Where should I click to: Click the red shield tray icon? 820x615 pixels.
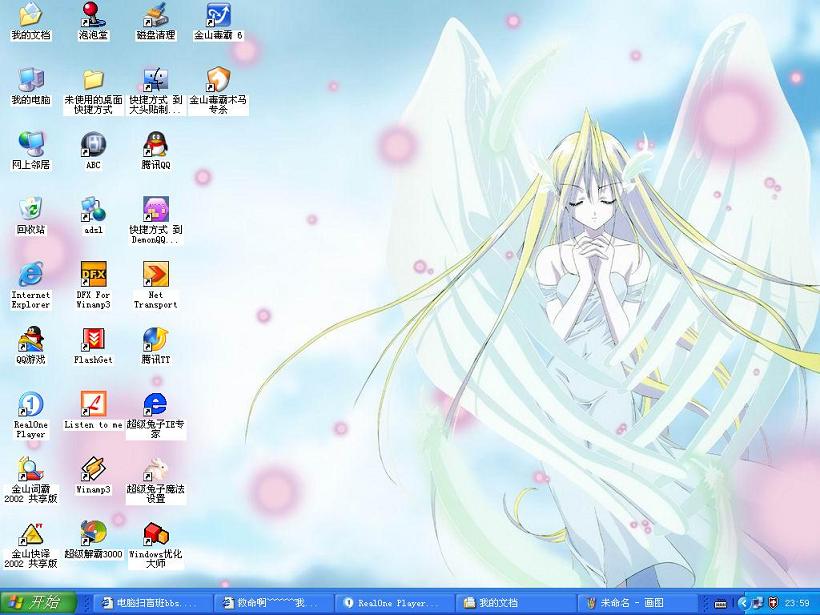(x=773, y=603)
